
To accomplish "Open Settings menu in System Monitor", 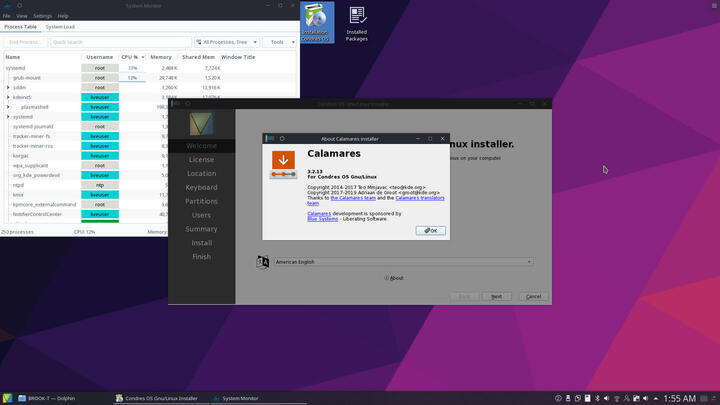I will (x=43, y=16).
